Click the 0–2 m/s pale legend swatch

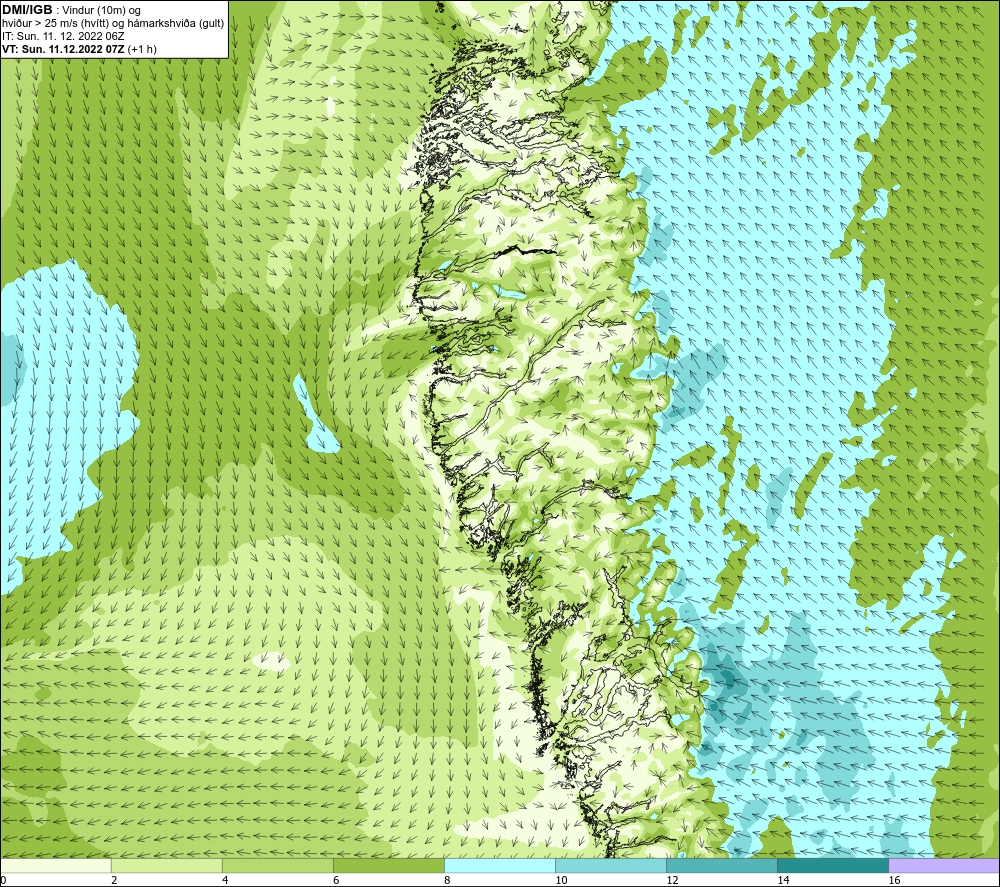(55, 866)
